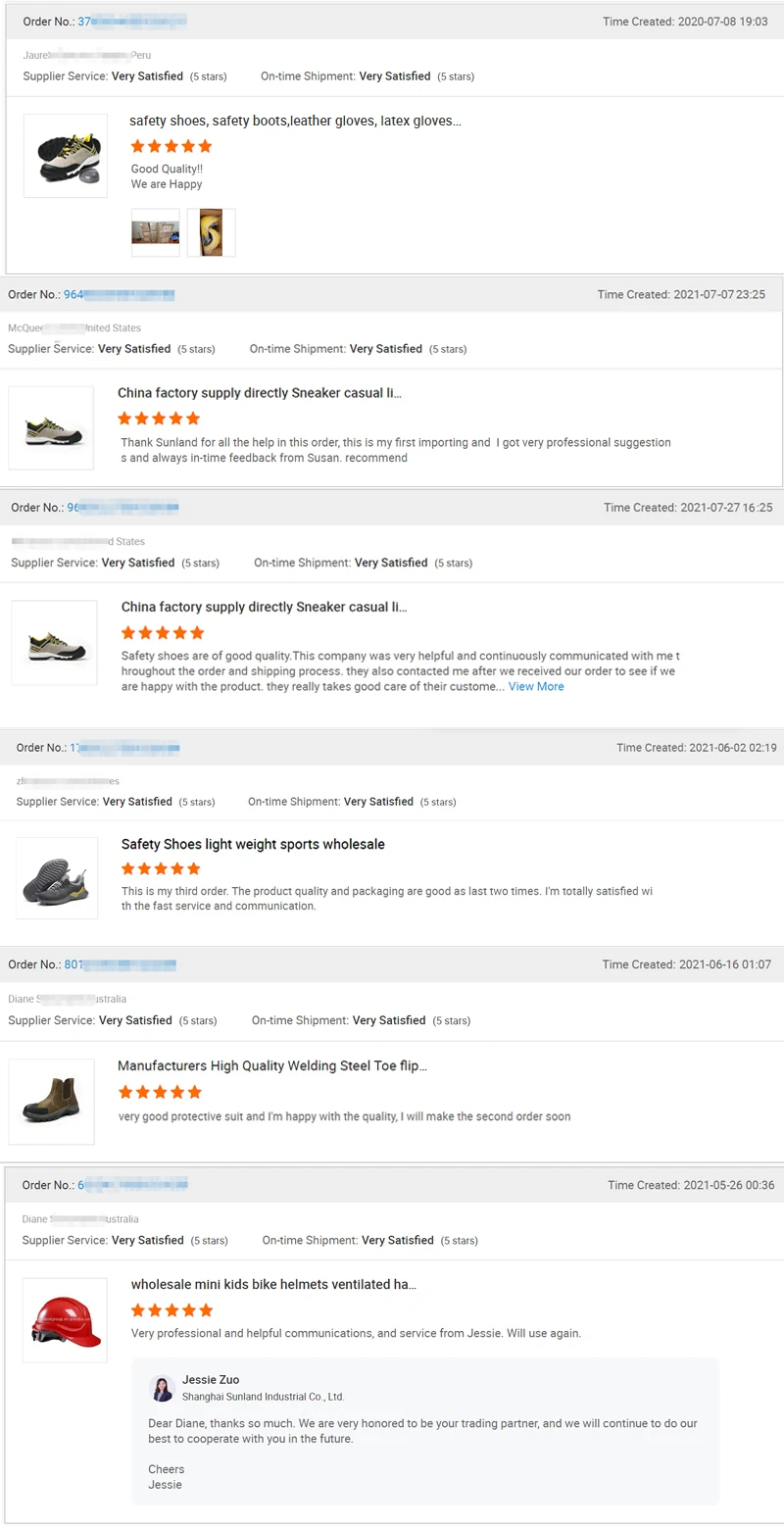This screenshot has width=784, height=1528.
Task: Click the stars on the bike helmets review
Action: click(x=171, y=1310)
